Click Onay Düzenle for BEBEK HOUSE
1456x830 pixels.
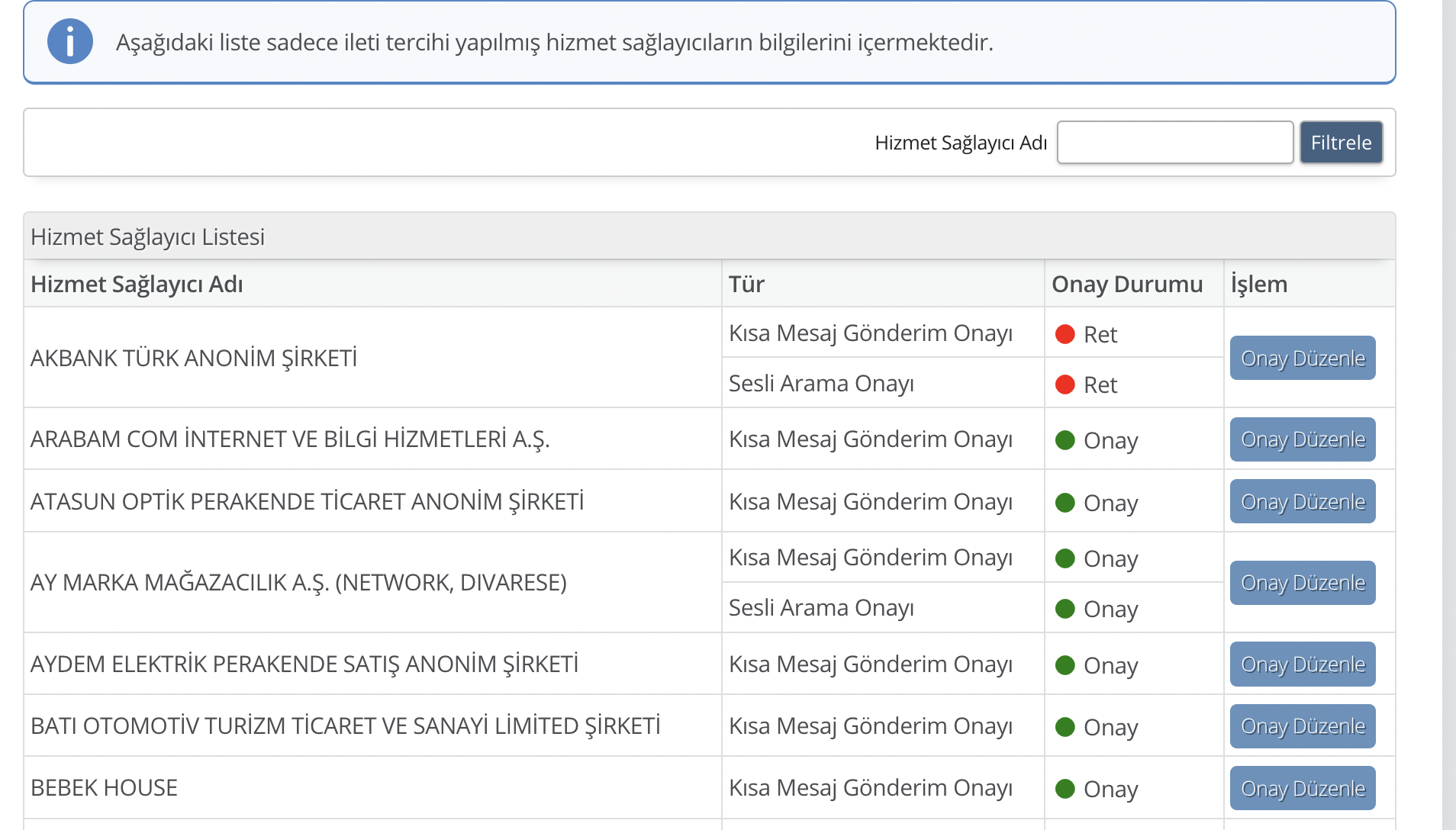[x=1303, y=788]
